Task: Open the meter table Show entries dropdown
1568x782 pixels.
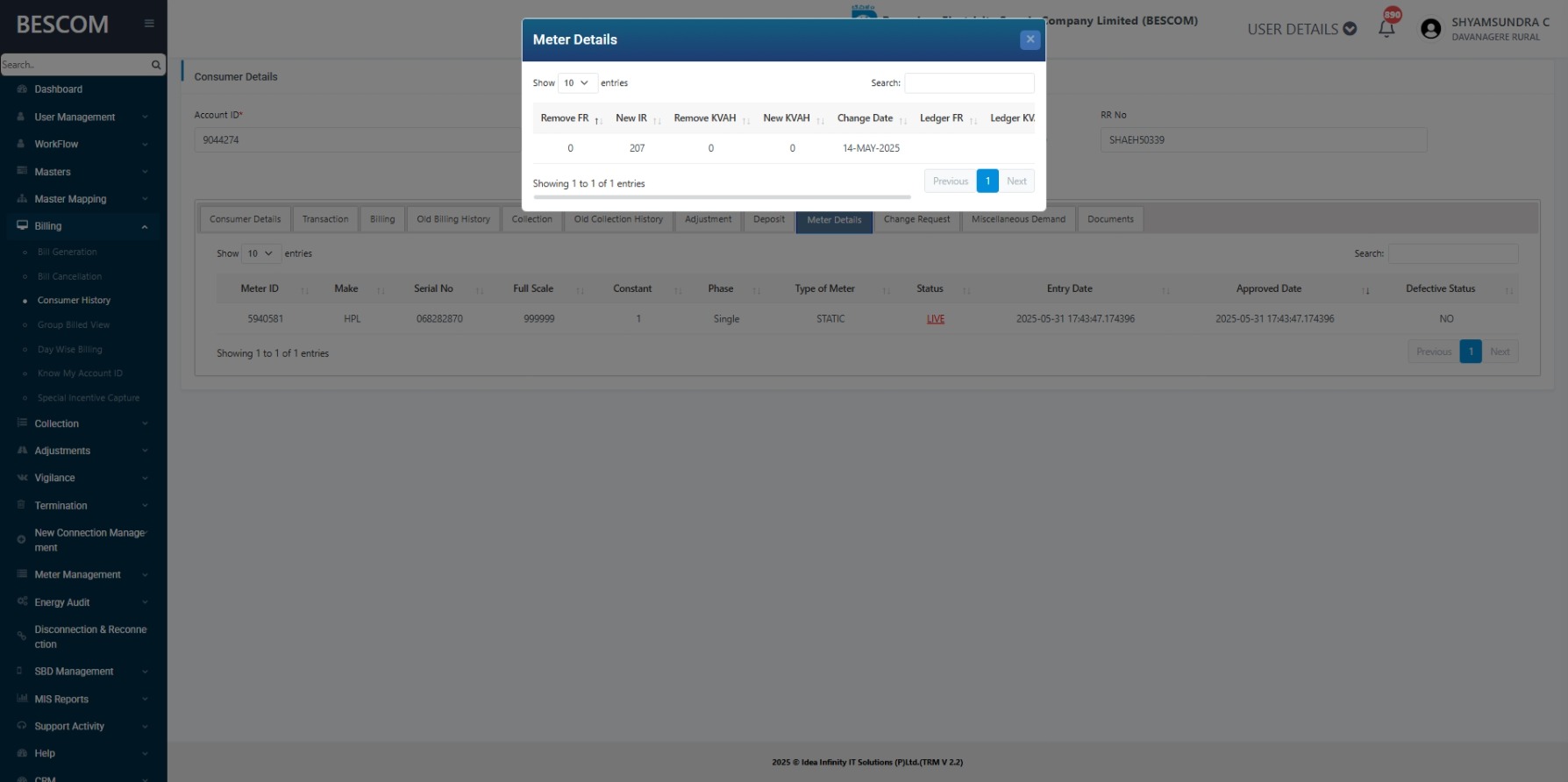Action: click(261, 253)
